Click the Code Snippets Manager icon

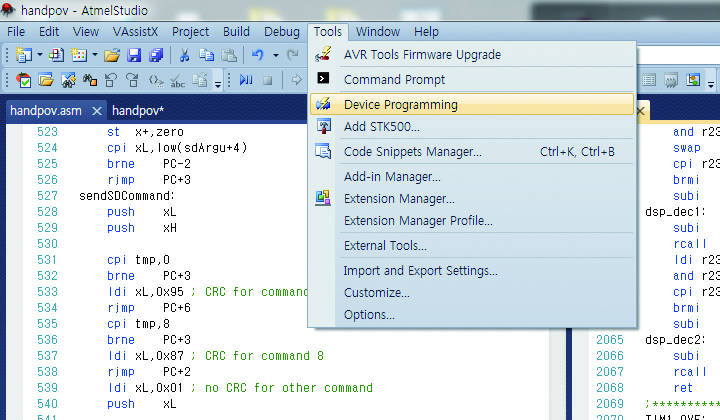click(323, 151)
